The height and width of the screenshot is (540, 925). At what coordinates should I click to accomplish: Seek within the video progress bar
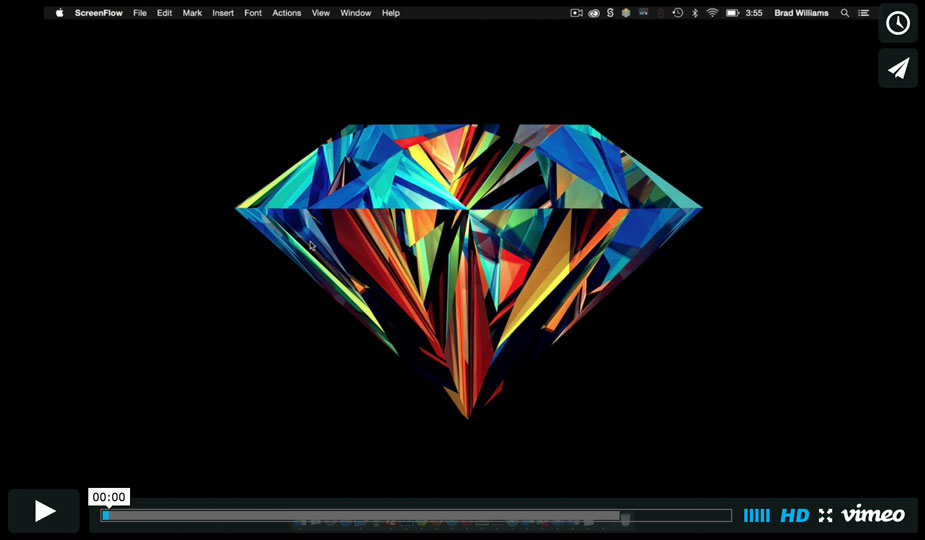point(400,515)
